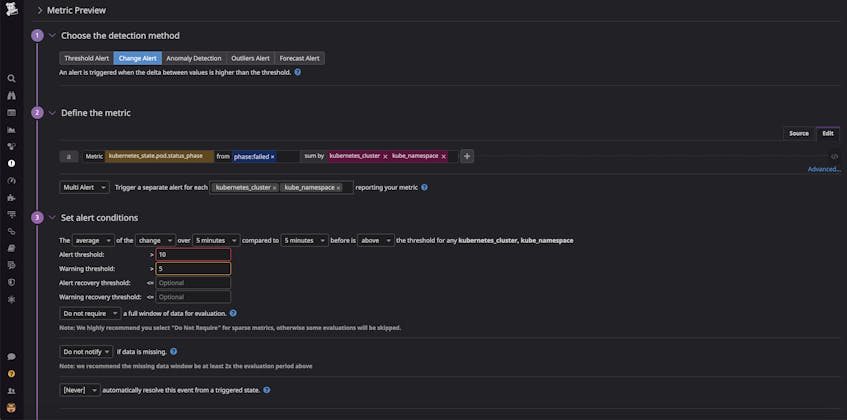Open the 'average' aggregation dropdown
This screenshot has height=420, width=847.
click(93, 240)
